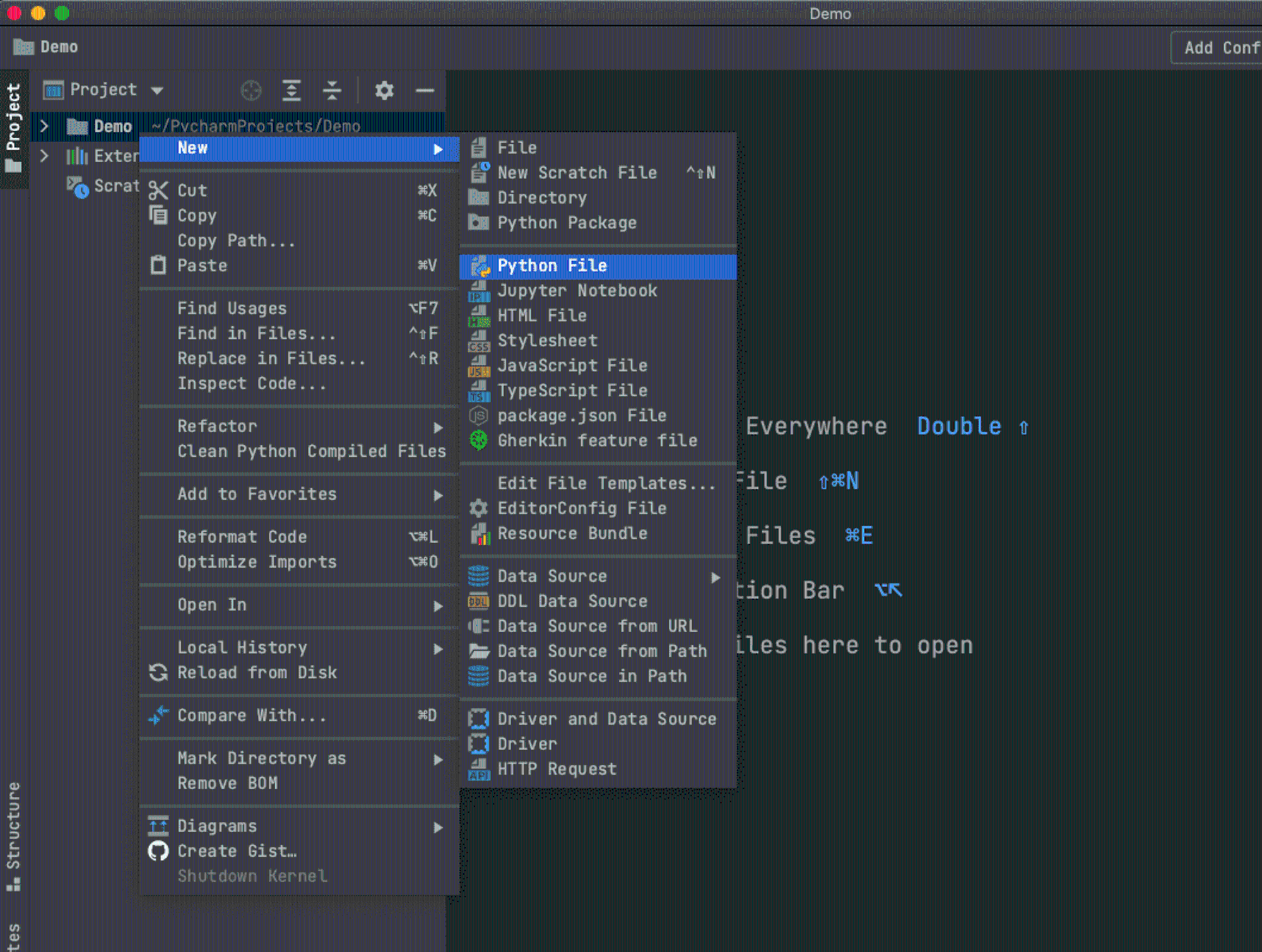
Task: Click the Compare With icon
Action: pos(158,715)
